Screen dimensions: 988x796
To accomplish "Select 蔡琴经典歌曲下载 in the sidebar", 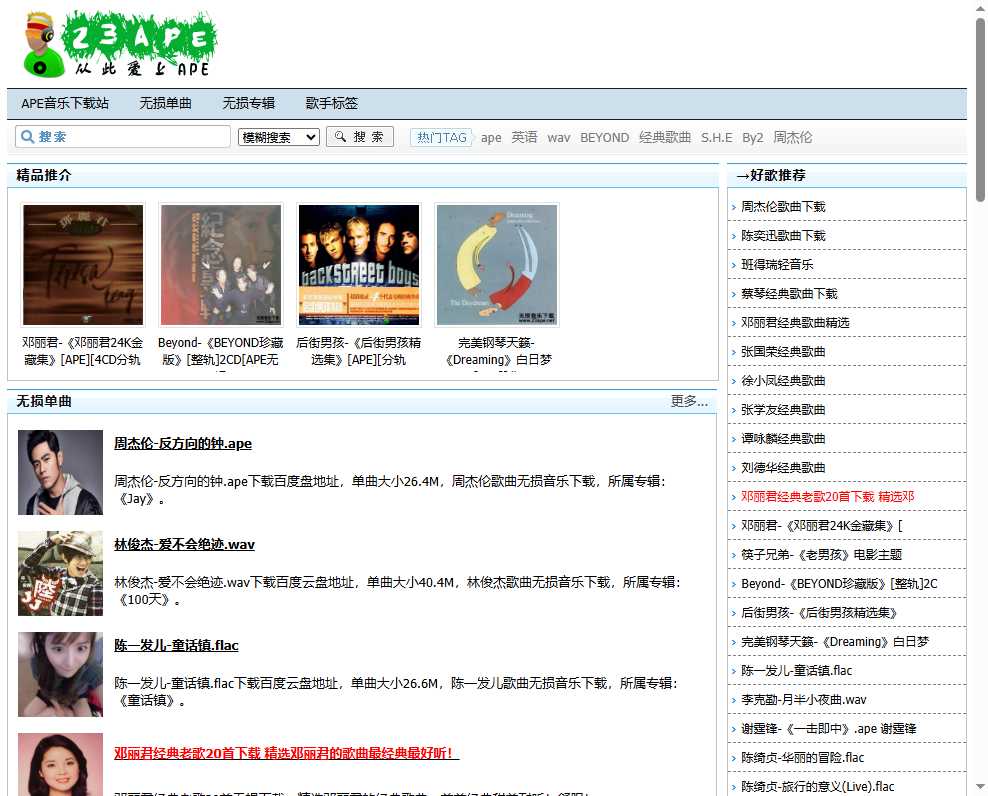I will coord(790,293).
